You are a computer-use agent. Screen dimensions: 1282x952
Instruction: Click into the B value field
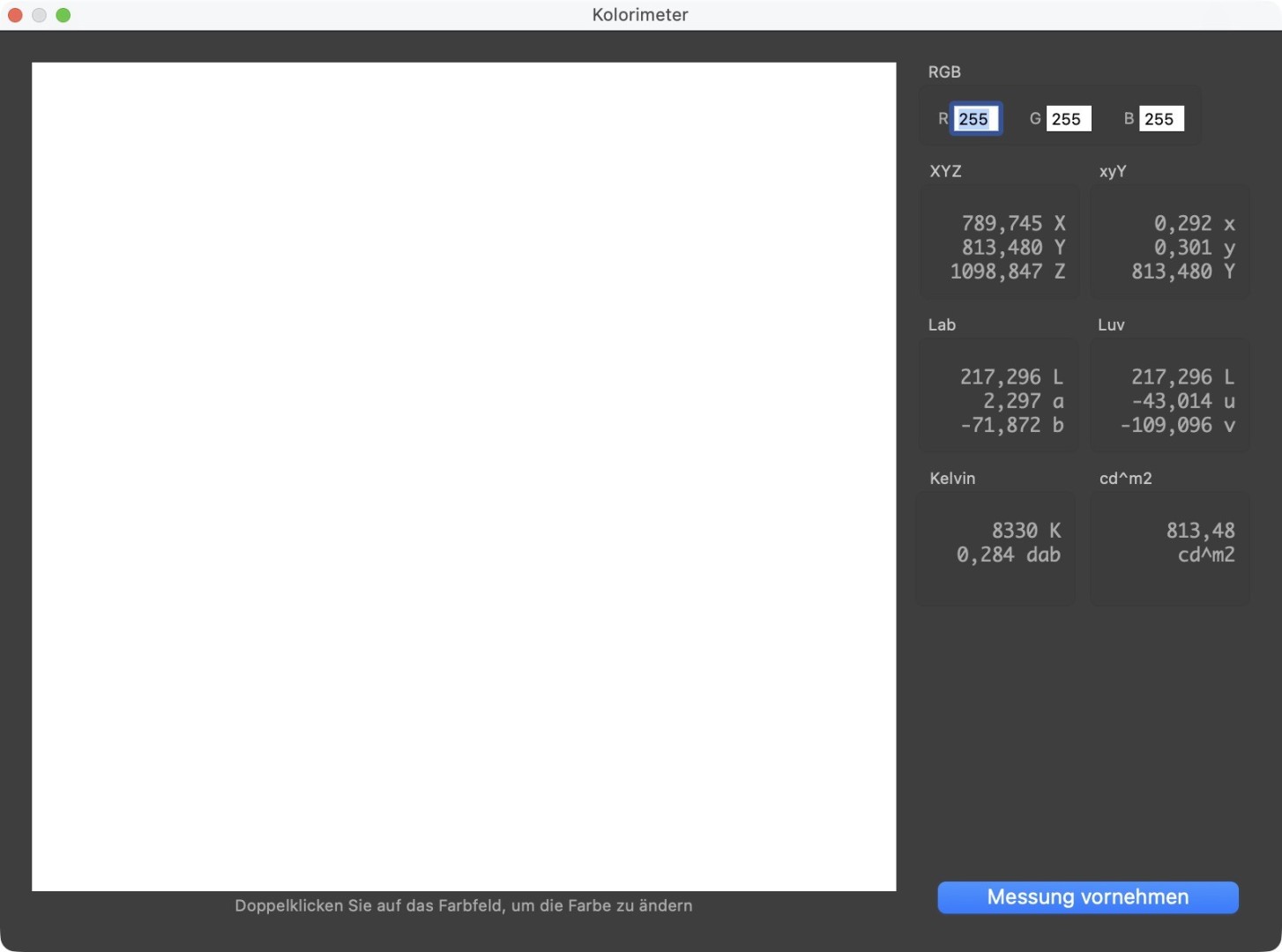[x=1160, y=119]
